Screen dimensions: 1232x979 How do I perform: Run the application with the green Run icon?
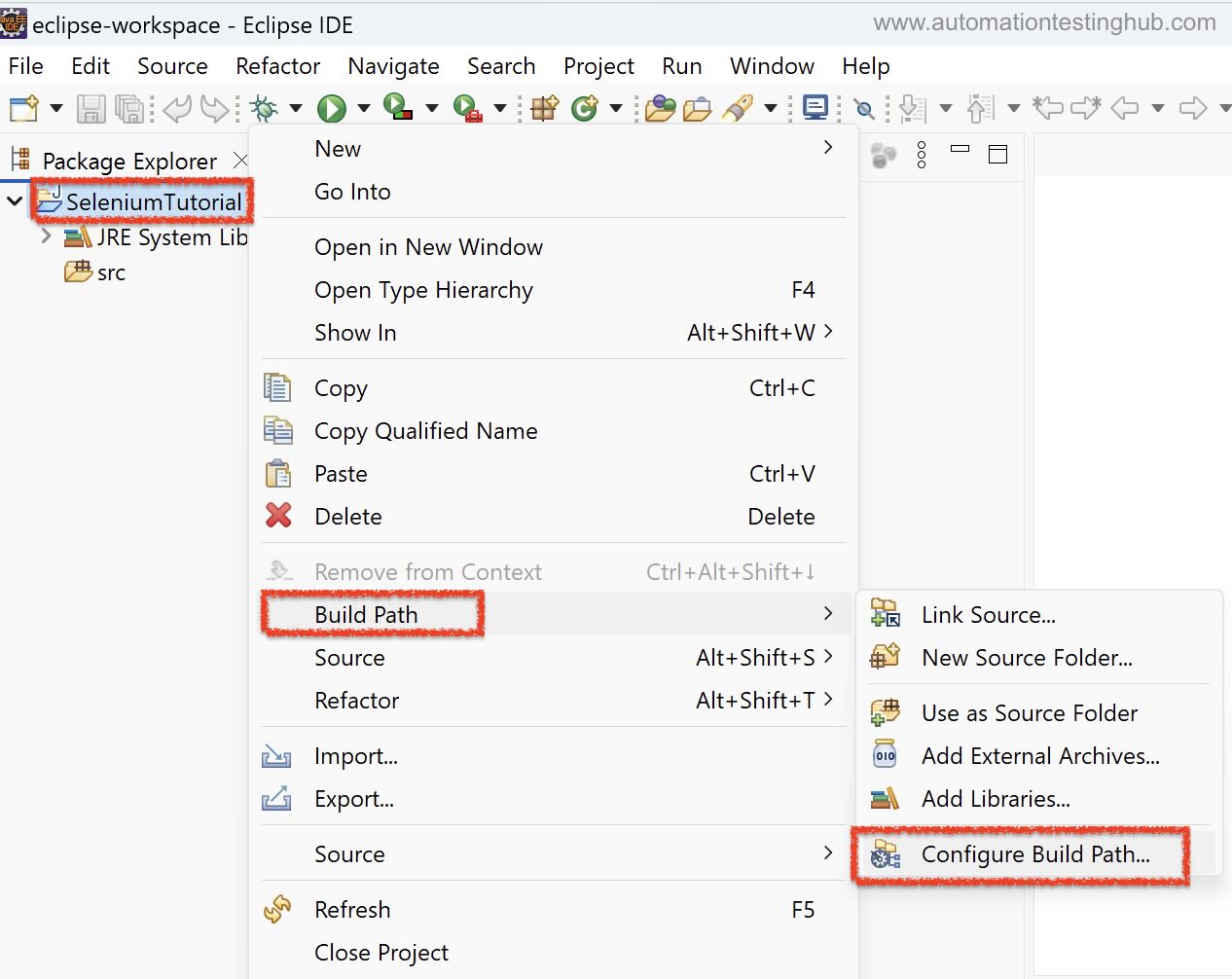331,108
